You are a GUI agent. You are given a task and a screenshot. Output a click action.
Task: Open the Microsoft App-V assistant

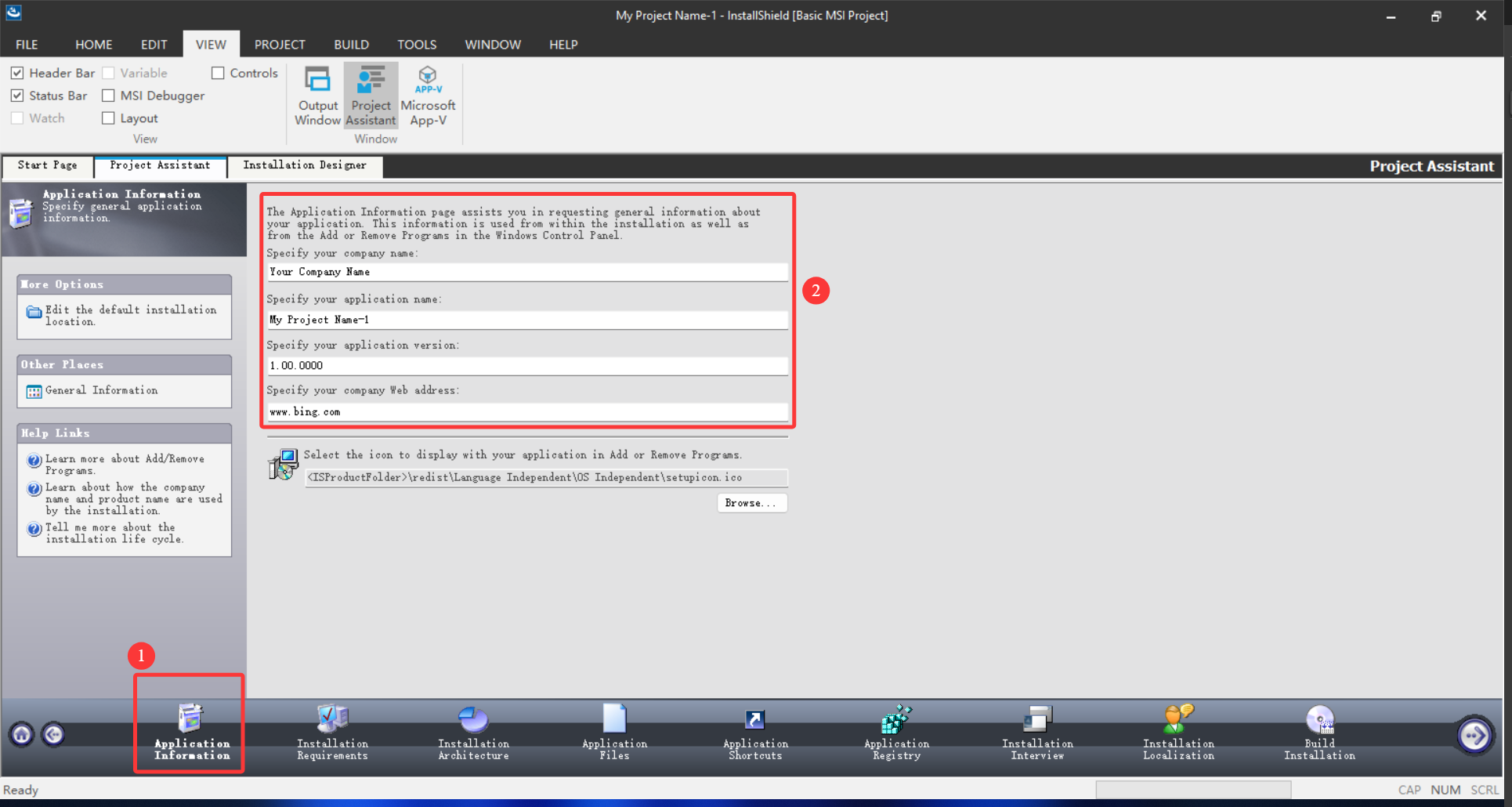click(428, 96)
